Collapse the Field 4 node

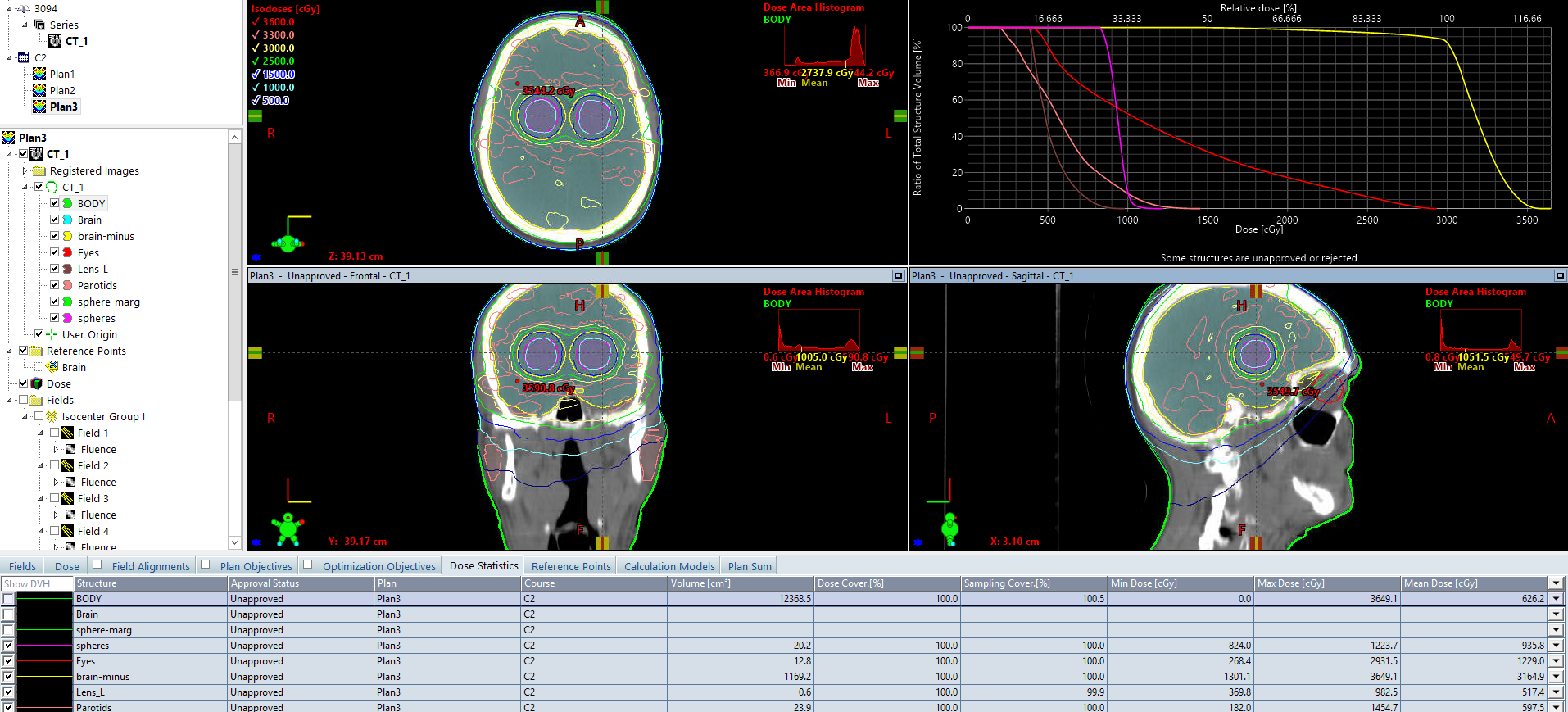tap(40, 531)
